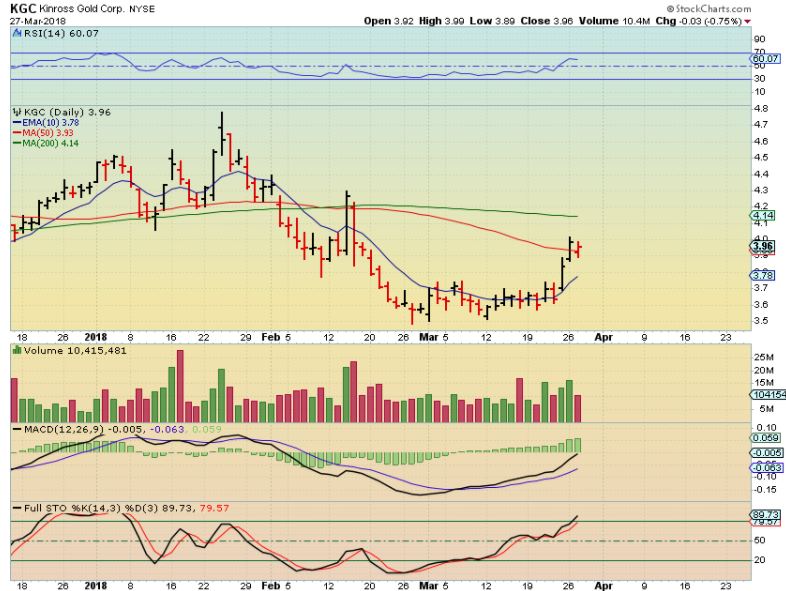Click the Close 3.96 header value

tap(547, 21)
